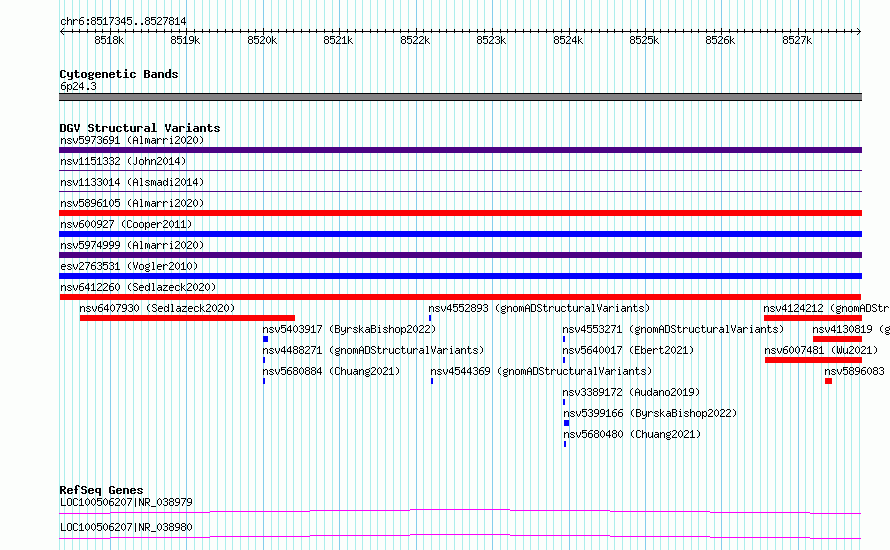Click the blue bar under esv2763531 (Vogler2010)
The width and height of the screenshot is (890, 550).
pos(460,276)
